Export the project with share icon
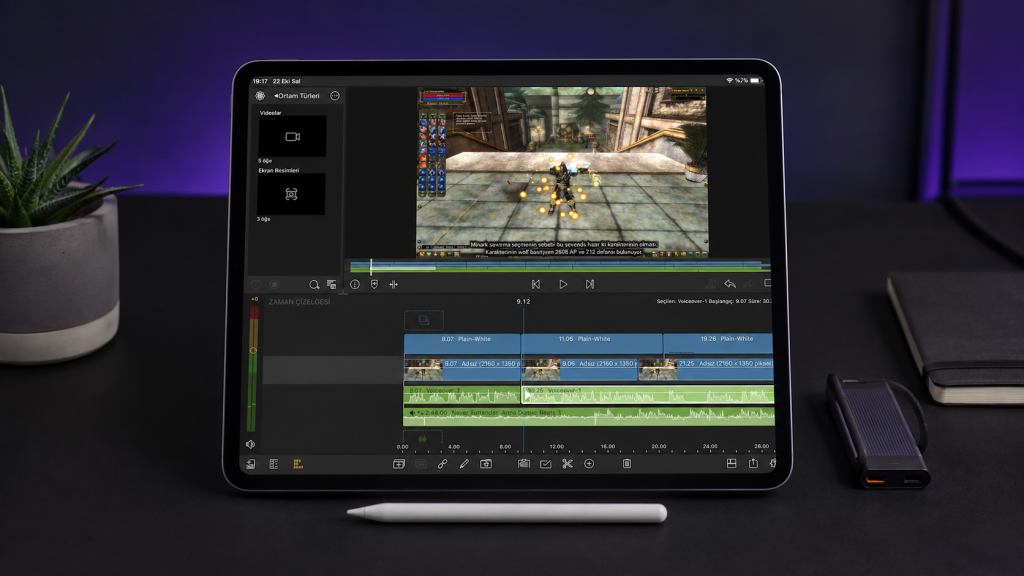The width and height of the screenshot is (1024, 576). click(x=753, y=463)
